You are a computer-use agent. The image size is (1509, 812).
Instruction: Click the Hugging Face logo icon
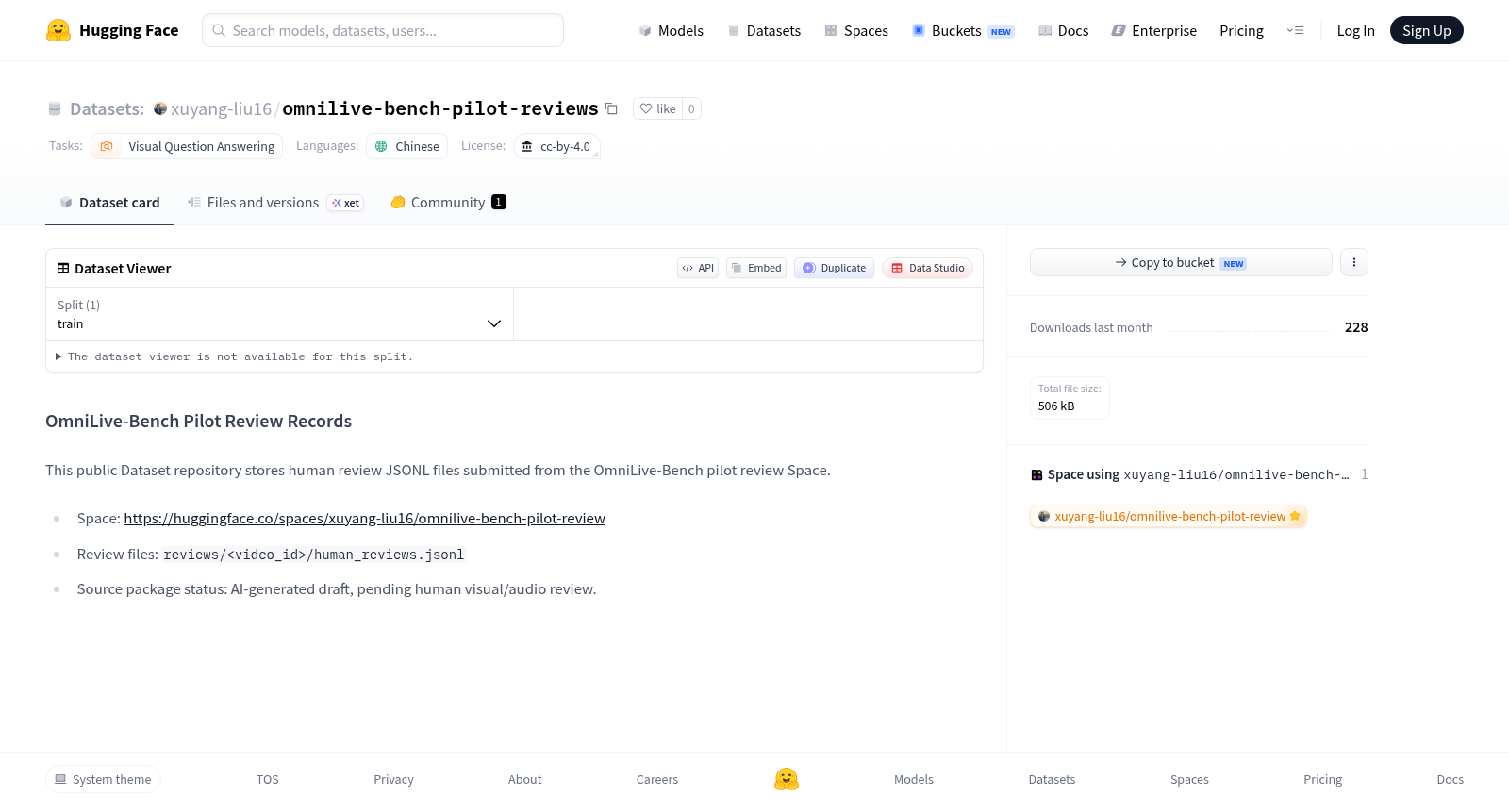click(x=58, y=30)
